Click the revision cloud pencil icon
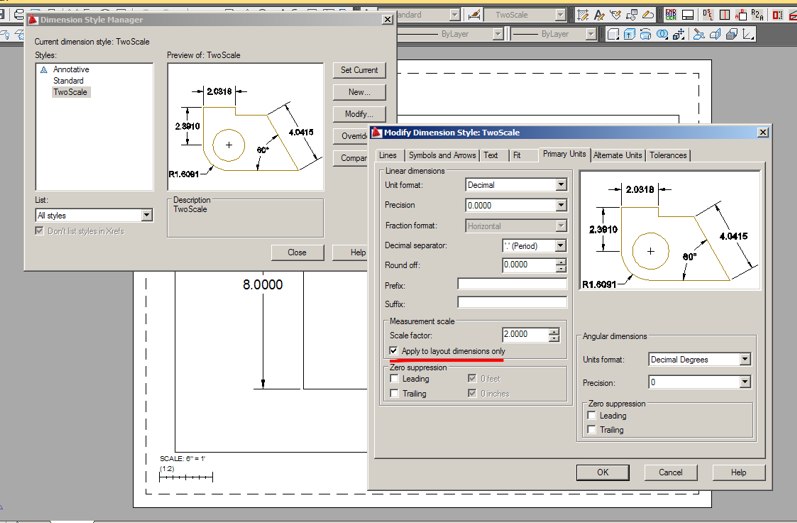The image size is (797, 523). pyautogui.click(x=648, y=15)
